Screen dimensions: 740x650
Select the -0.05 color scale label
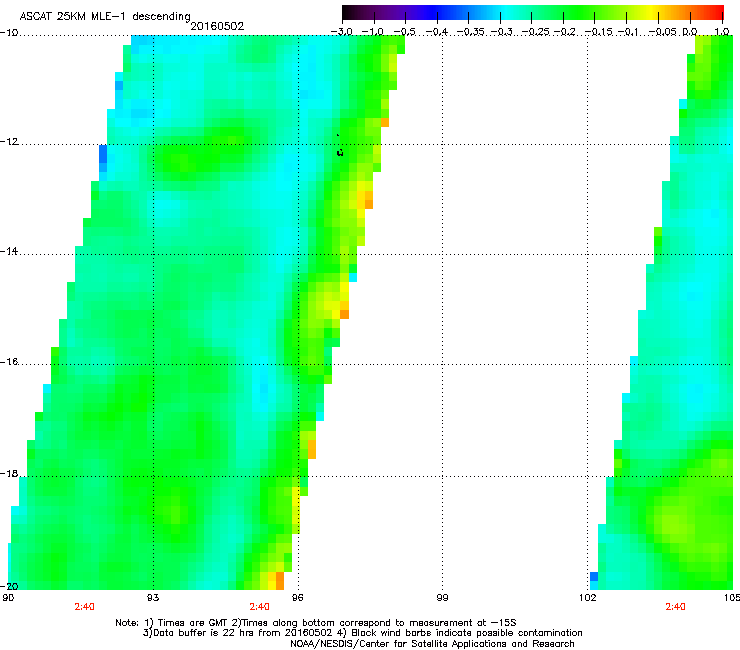662,32
